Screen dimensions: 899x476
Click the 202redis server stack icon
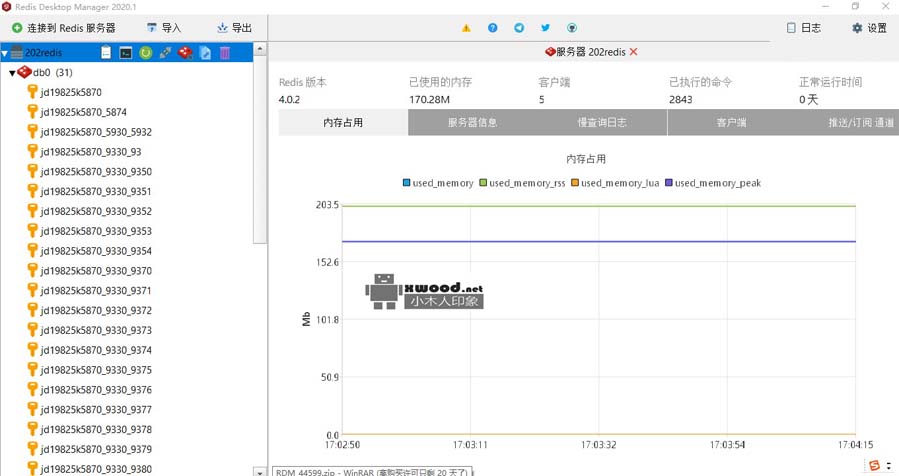pyautogui.click(x=17, y=52)
